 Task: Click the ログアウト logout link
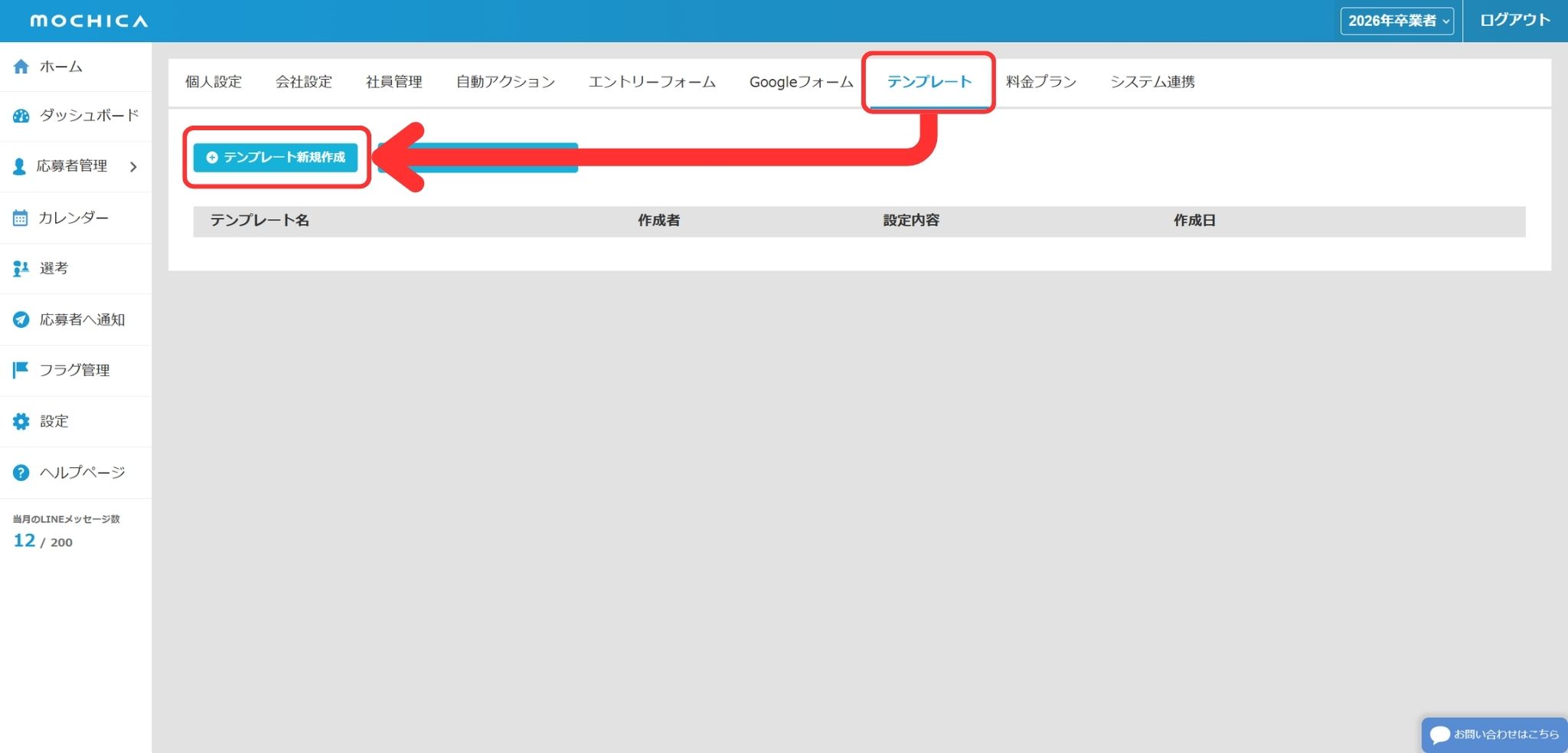[1514, 21]
